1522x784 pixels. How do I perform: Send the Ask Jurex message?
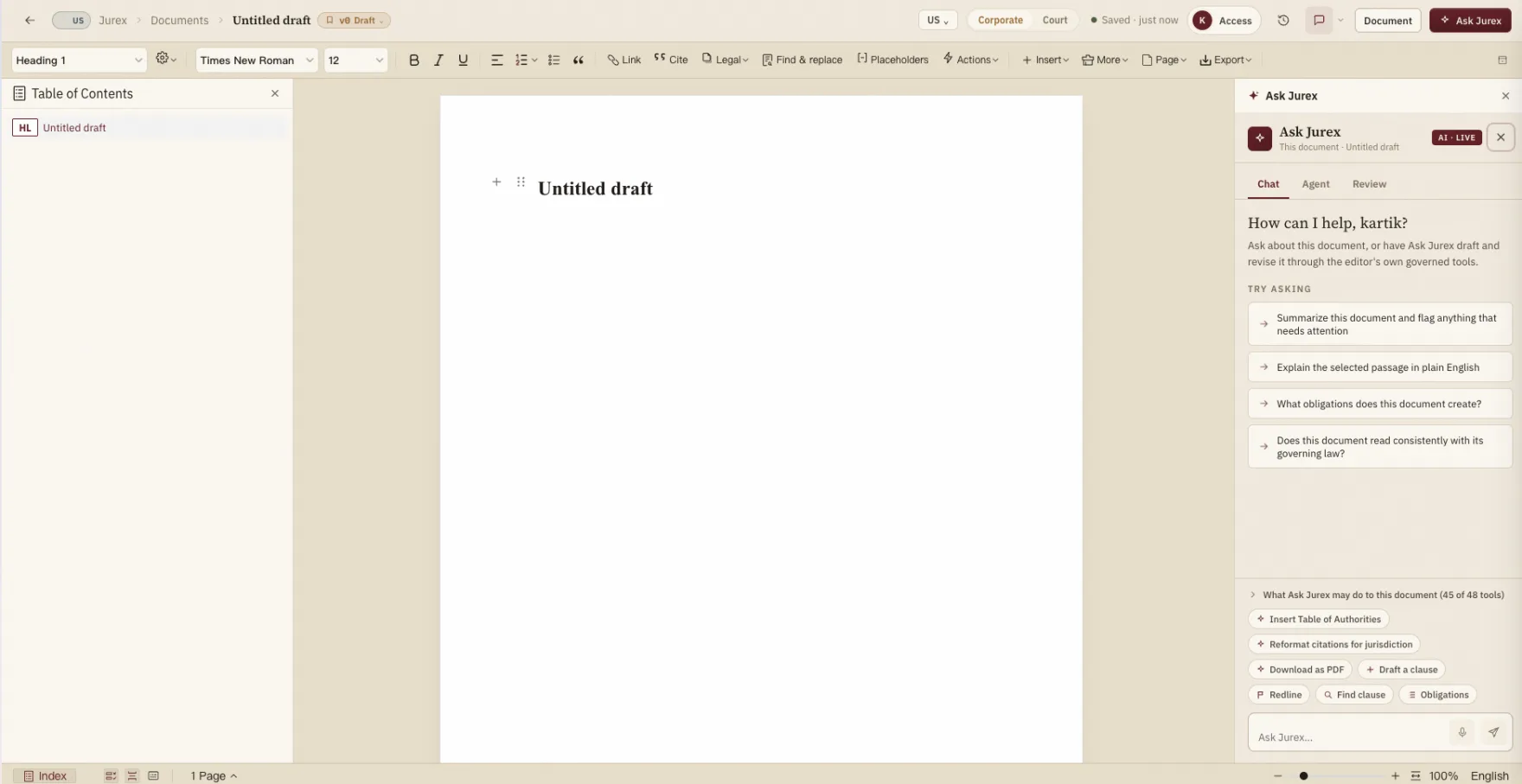pos(1493,732)
